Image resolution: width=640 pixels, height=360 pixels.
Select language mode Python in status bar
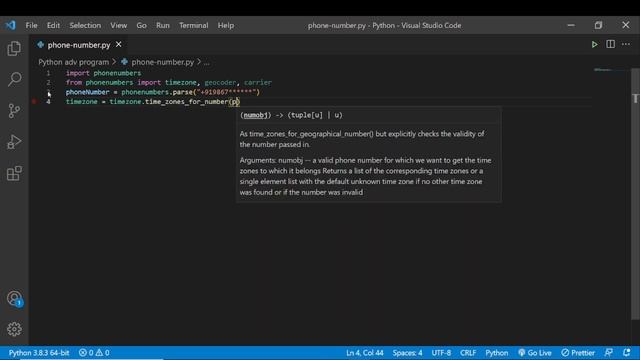[x=496, y=353]
